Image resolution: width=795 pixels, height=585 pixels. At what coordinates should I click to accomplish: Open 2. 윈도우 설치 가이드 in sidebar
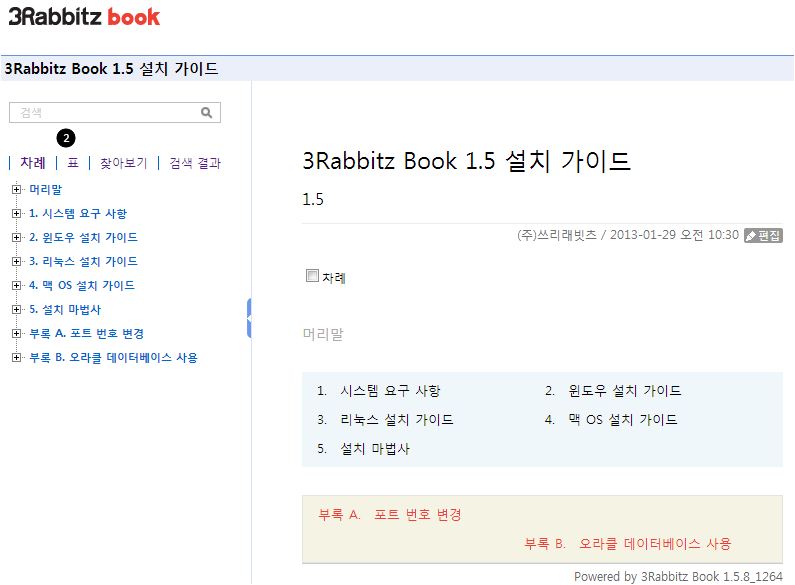click(84, 237)
